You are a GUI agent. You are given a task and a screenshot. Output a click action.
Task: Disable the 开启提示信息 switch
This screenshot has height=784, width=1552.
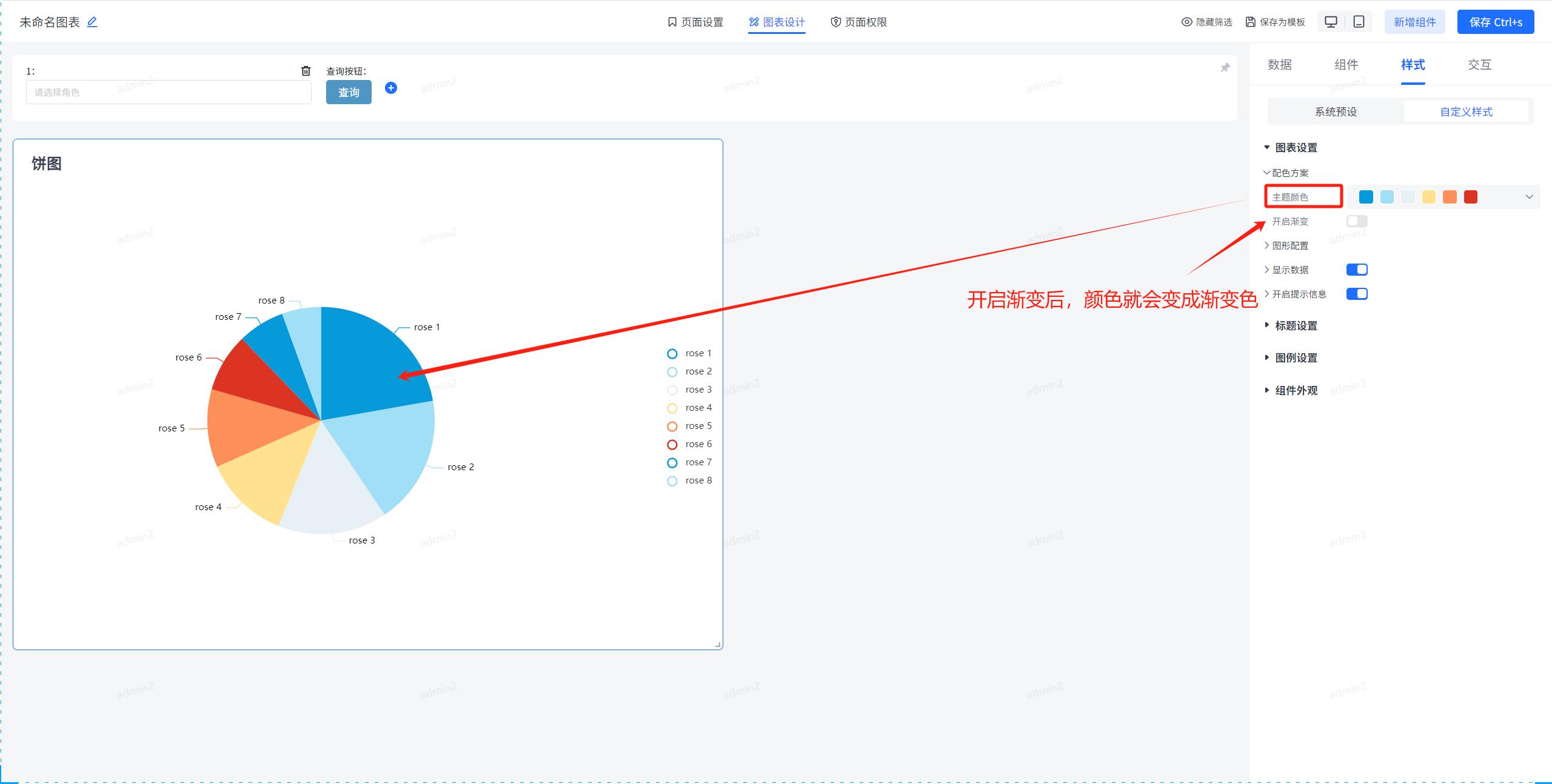[1357, 294]
